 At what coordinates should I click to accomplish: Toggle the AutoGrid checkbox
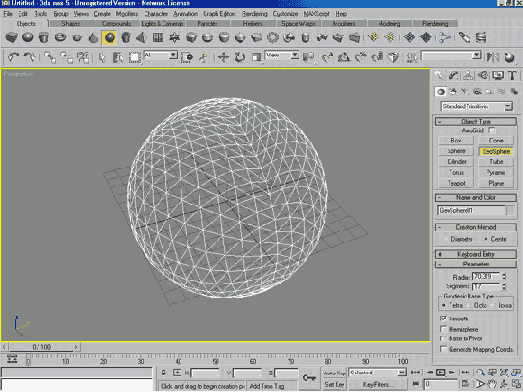coord(491,130)
